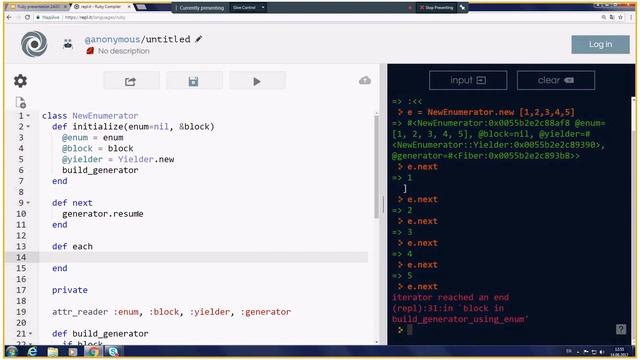The height and width of the screenshot is (360, 640).
Task: Click the console vertical scrollbar
Action: click(633, 220)
